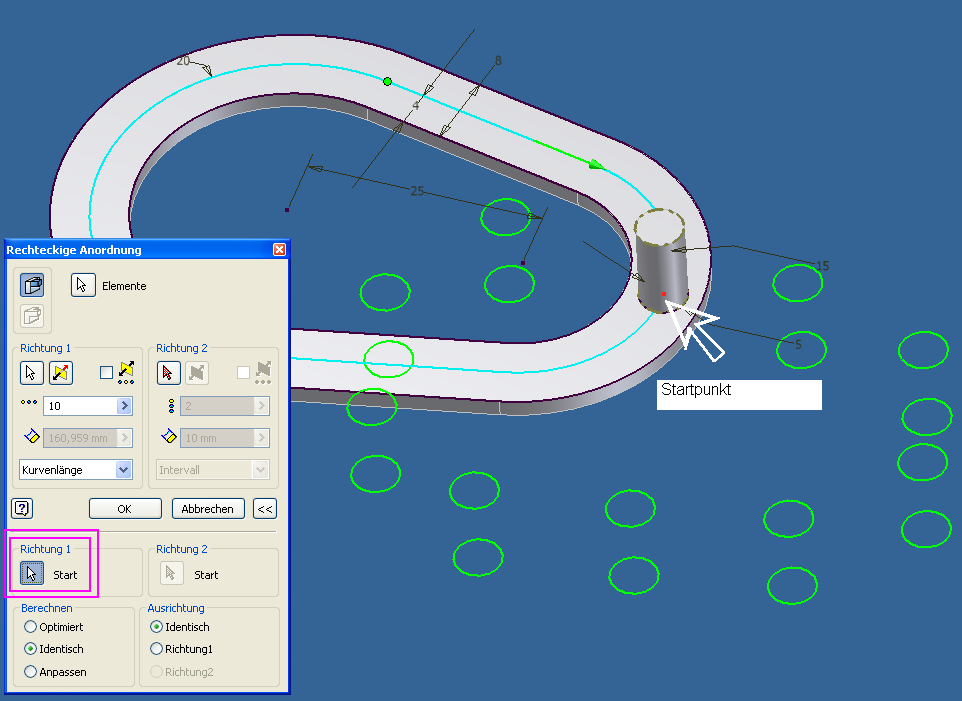
Task: Open the Kurvenlänge dropdown list
Action: pos(124,469)
